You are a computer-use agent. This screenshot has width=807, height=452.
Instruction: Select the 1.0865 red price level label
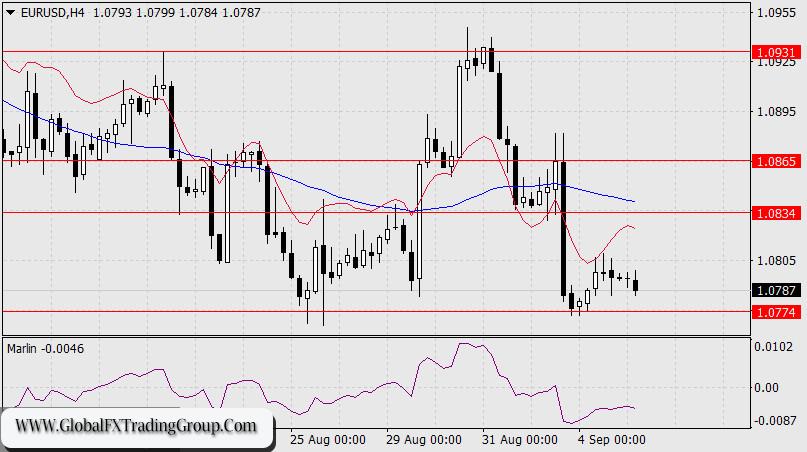777,161
